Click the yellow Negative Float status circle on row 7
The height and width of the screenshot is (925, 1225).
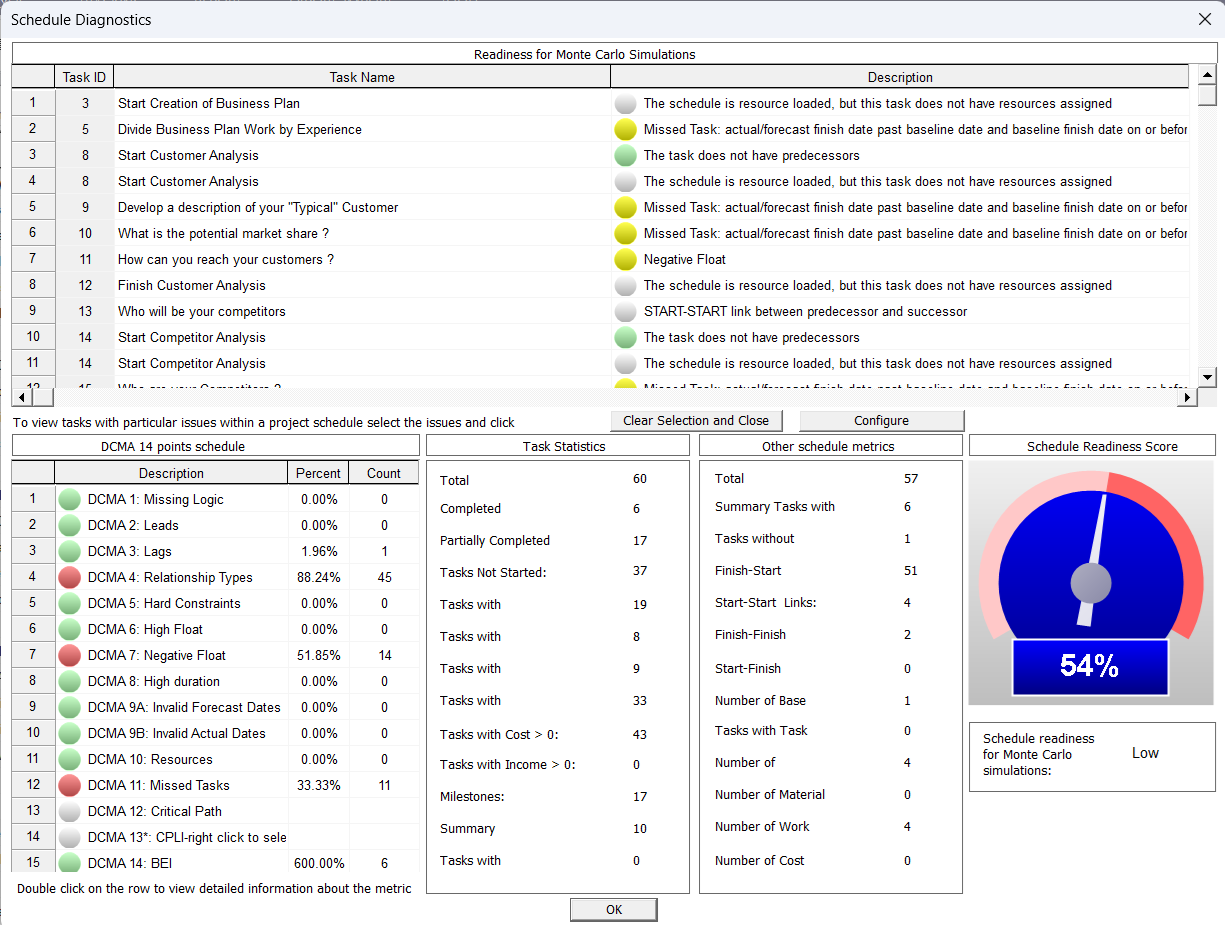[x=625, y=259]
